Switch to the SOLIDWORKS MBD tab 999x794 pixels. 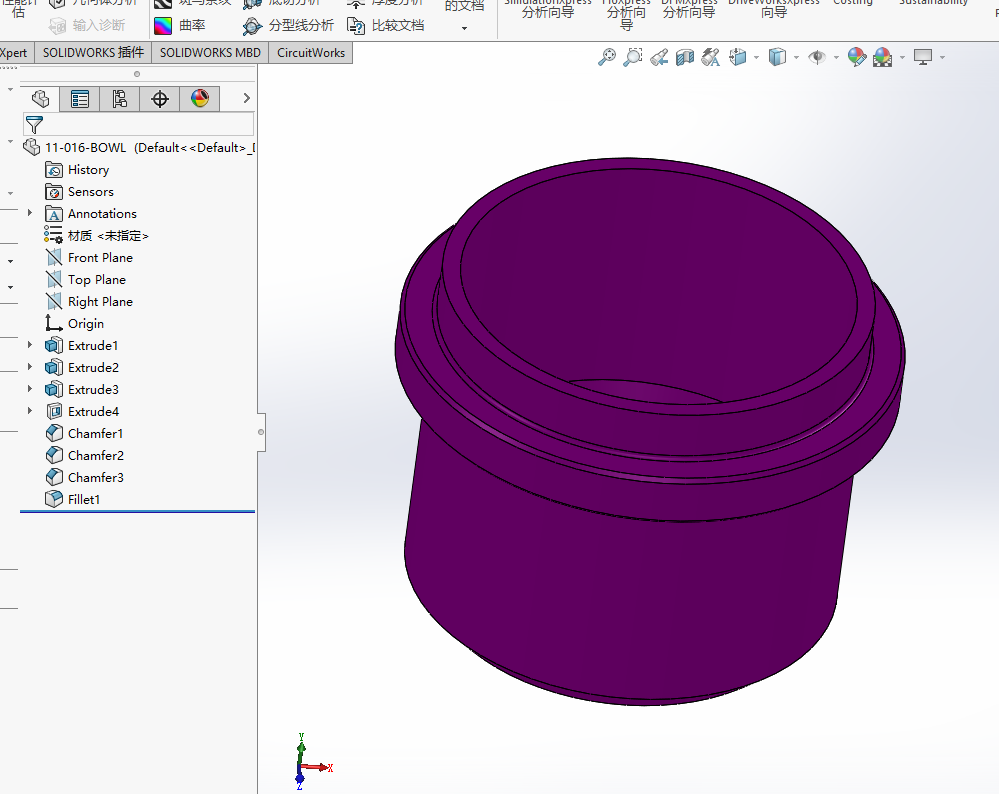(210, 53)
